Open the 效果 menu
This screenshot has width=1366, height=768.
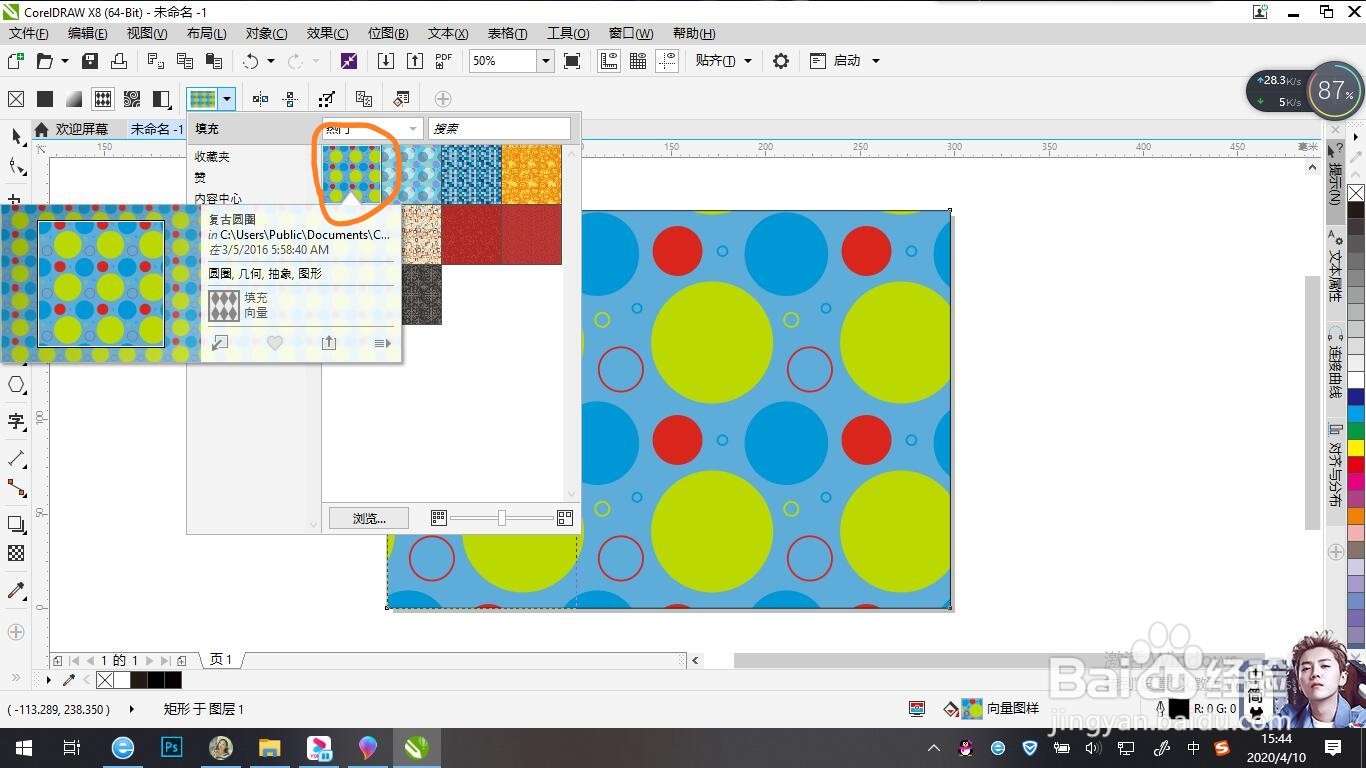pyautogui.click(x=327, y=34)
